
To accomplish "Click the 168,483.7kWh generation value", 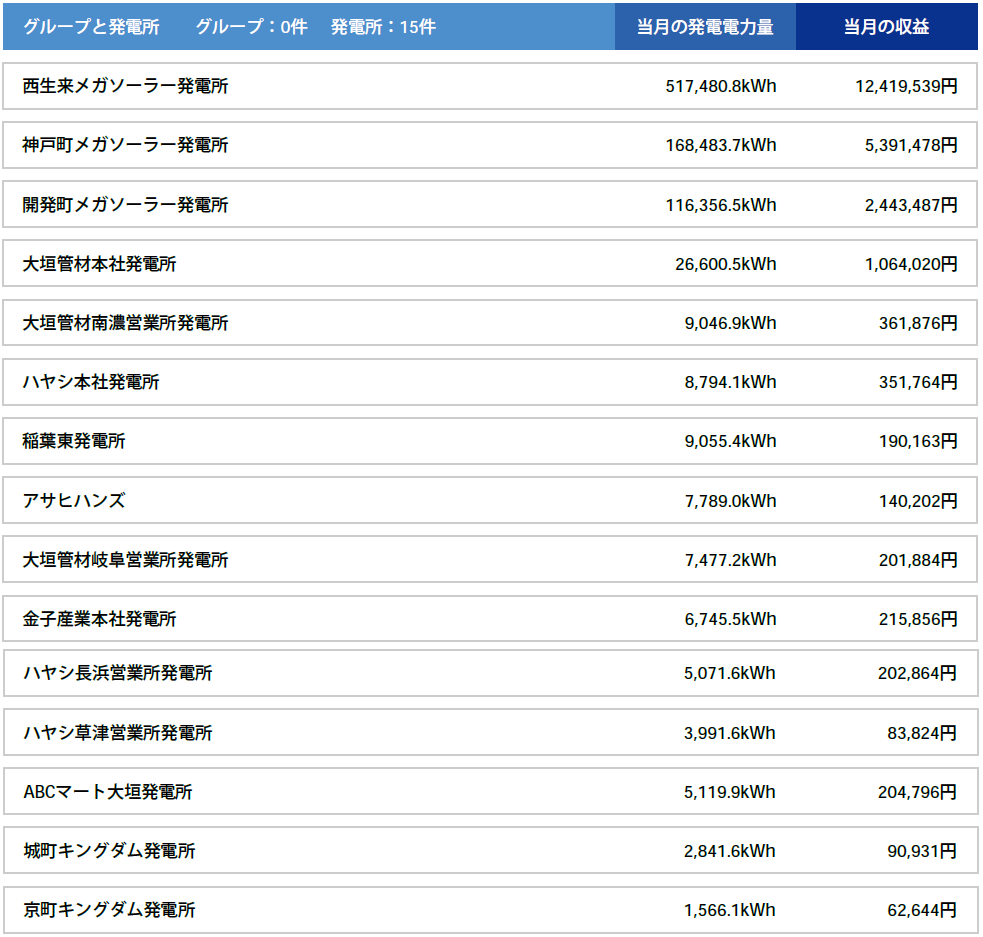I will [x=721, y=145].
